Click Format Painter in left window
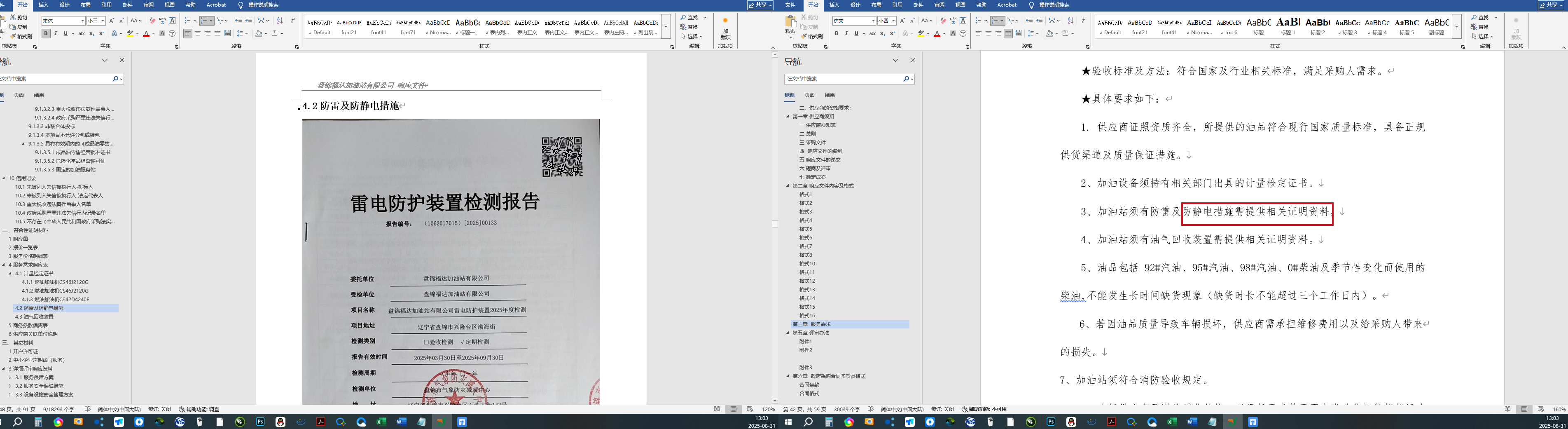Screen dimensions: 1568x429 (x=21, y=37)
